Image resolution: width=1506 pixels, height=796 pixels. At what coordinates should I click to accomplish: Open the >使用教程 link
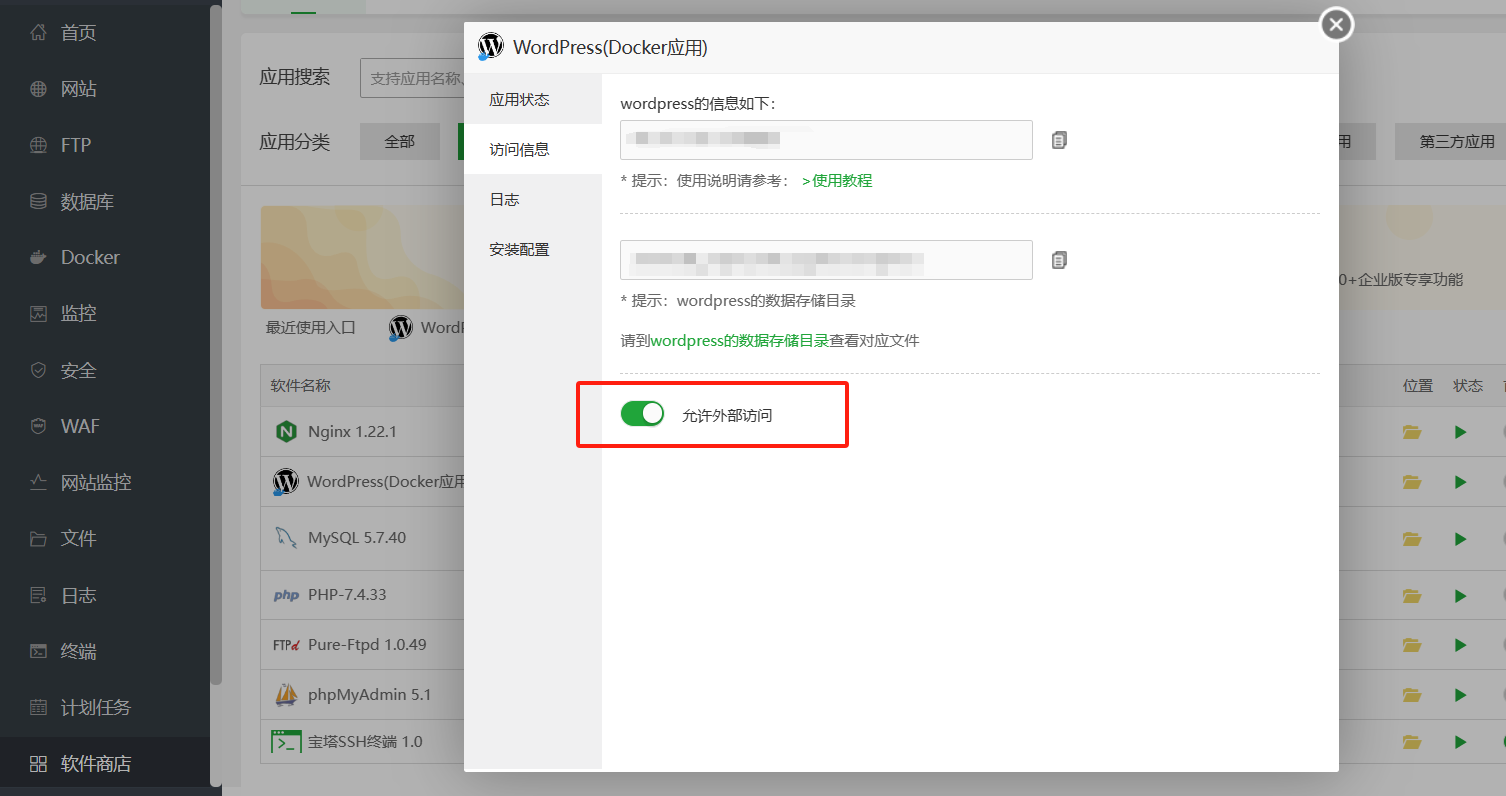837,180
